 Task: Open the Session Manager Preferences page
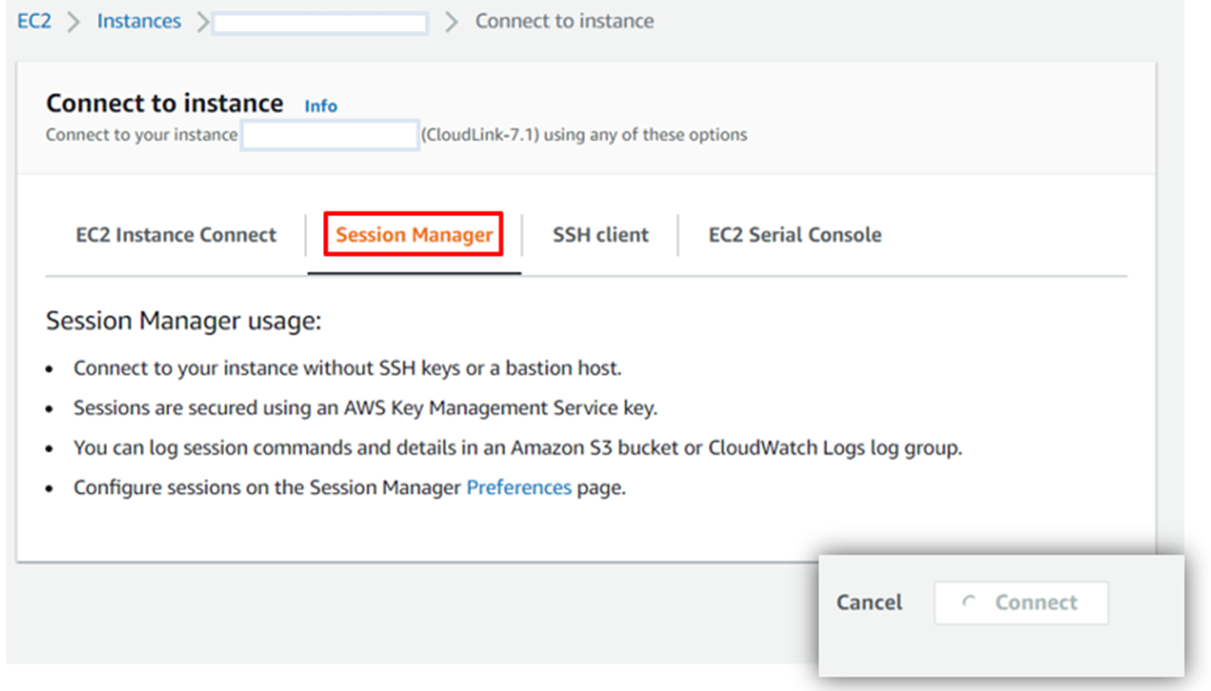click(x=519, y=487)
